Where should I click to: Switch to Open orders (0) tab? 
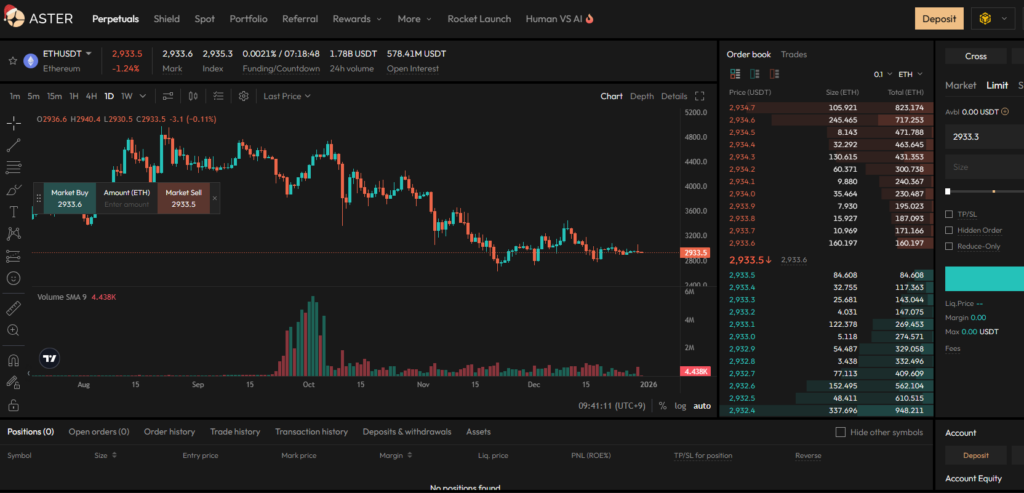(99, 432)
